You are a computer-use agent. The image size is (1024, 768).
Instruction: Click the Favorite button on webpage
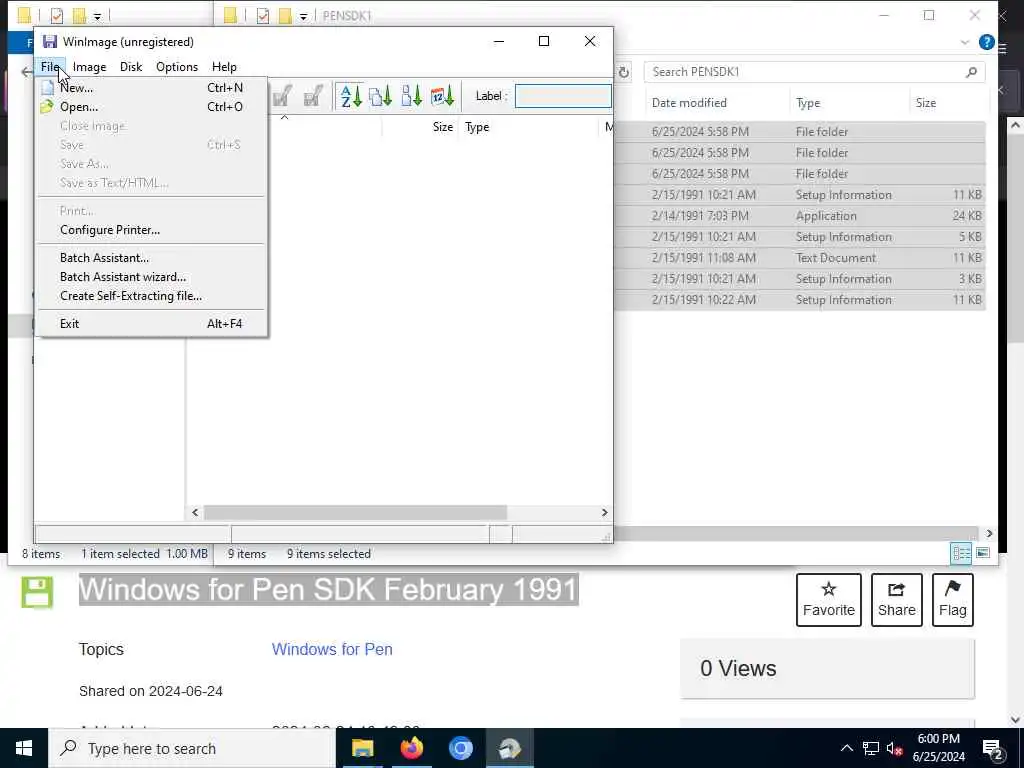click(x=829, y=600)
